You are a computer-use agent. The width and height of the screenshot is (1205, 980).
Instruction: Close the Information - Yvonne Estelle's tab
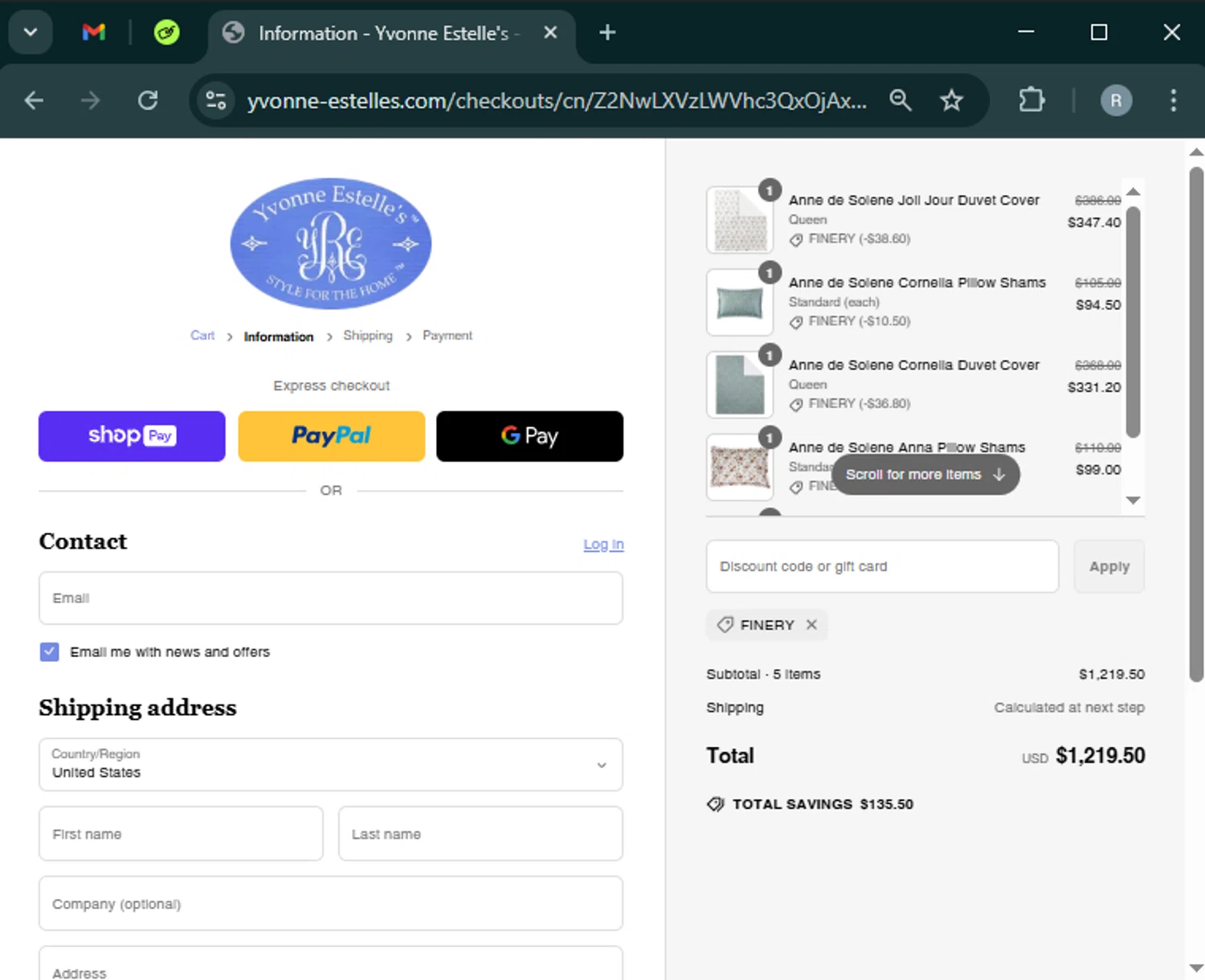[x=550, y=32]
